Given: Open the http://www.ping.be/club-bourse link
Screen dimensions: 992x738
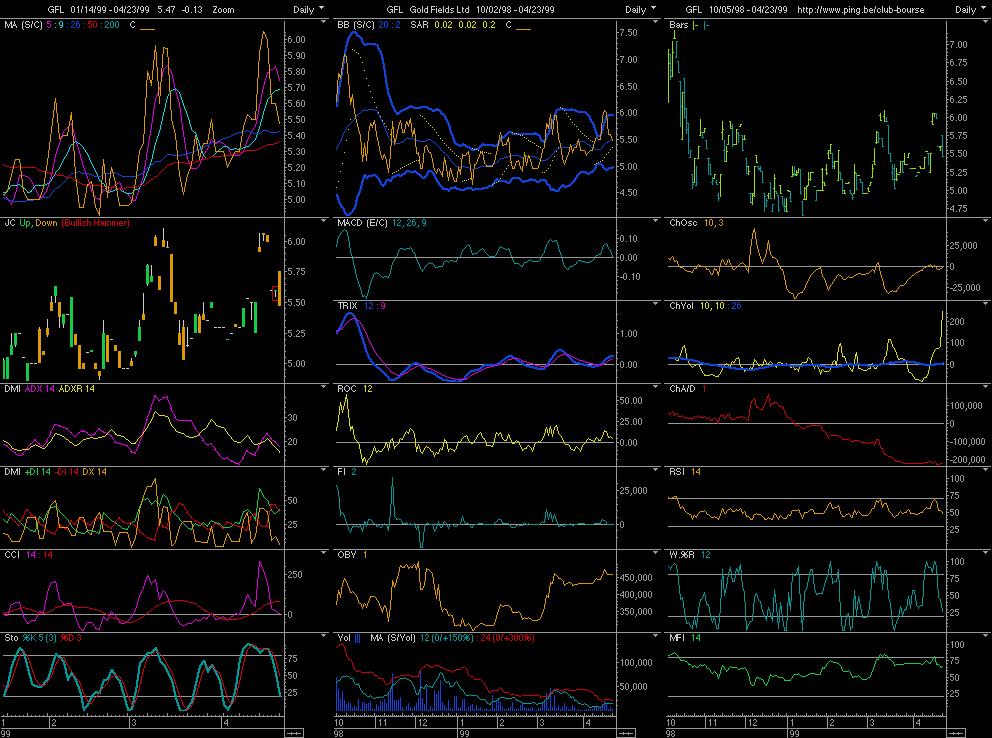Looking at the screenshot, I should pos(860,9).
